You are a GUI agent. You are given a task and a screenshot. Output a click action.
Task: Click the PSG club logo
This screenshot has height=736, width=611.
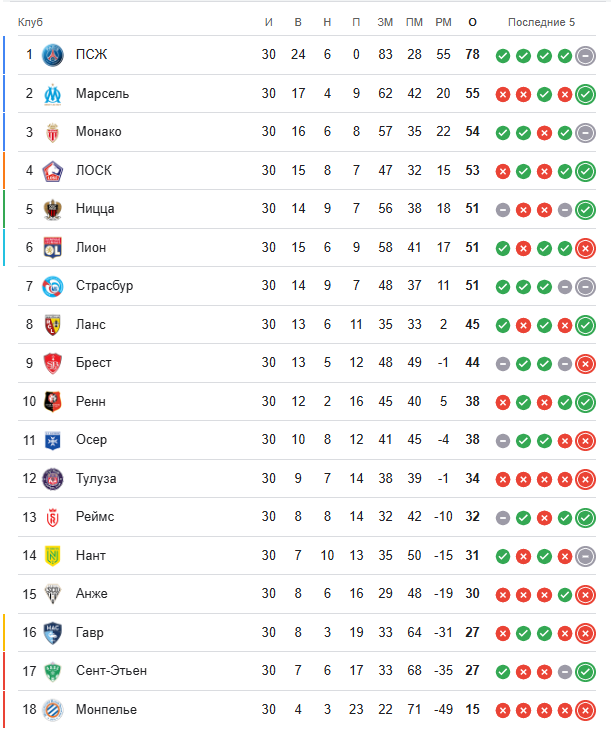pos(53,55)
